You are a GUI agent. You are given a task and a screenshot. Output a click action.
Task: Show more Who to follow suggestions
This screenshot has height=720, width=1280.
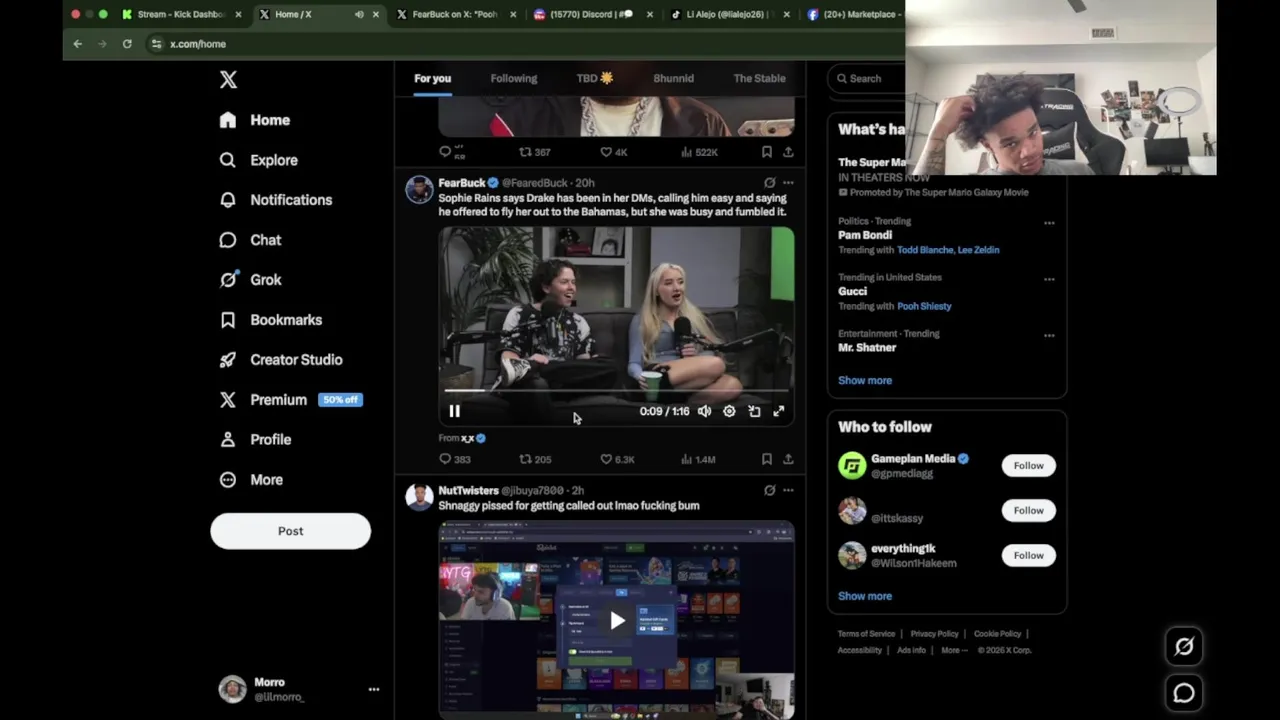(865, 596)
